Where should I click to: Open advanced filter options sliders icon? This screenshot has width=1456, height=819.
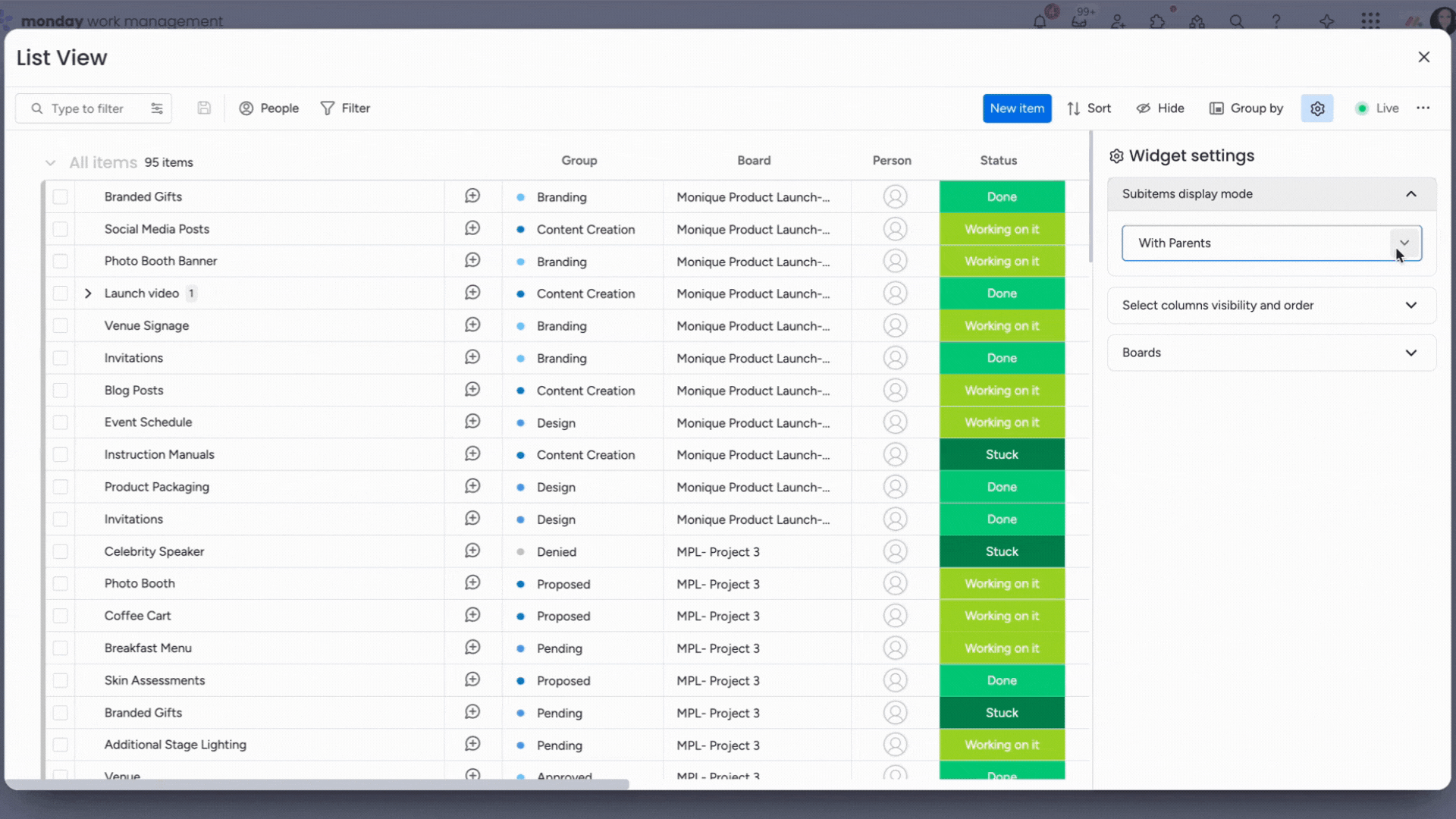(157, 108)
